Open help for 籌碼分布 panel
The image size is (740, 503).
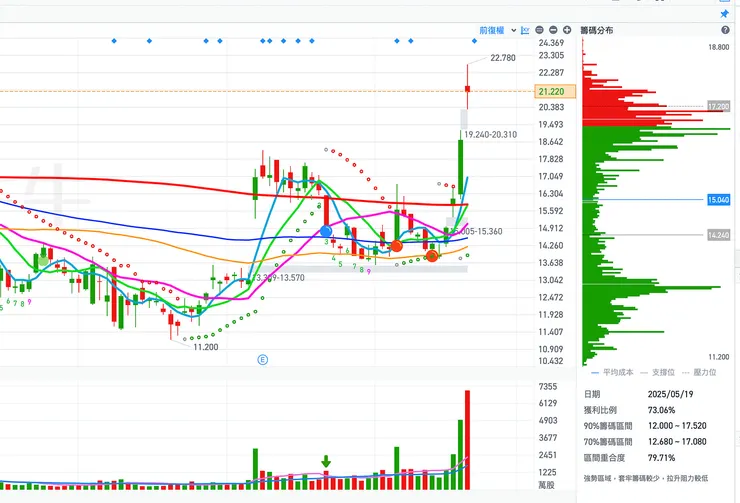(725, 30)
